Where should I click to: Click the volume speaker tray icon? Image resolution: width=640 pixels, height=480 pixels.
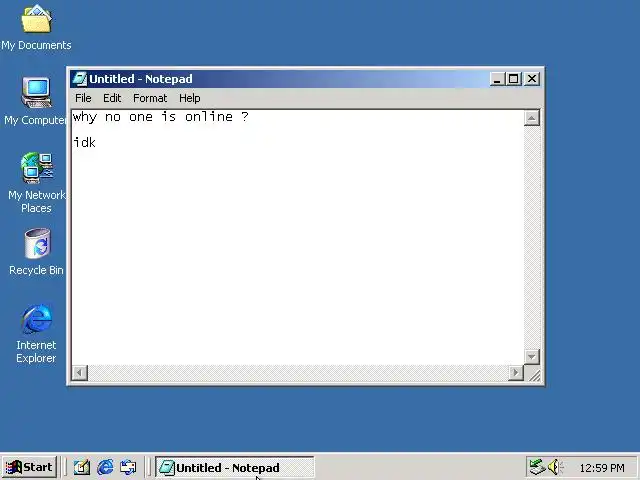(x=555, y=467)
